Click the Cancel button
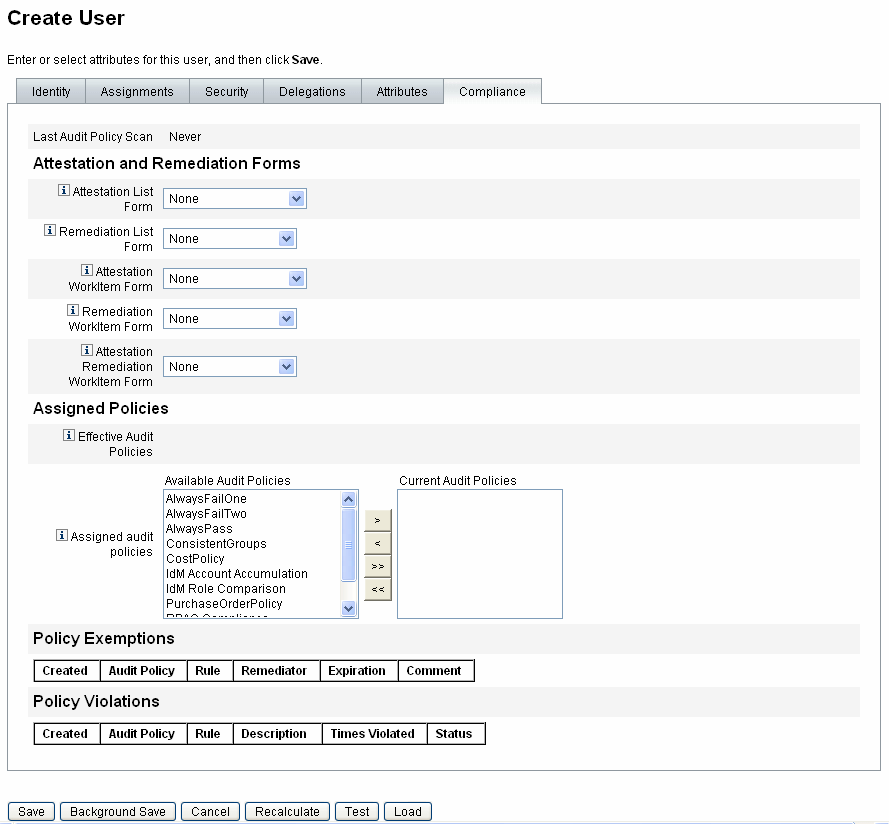Screen dimensions: 889x824 210,812
